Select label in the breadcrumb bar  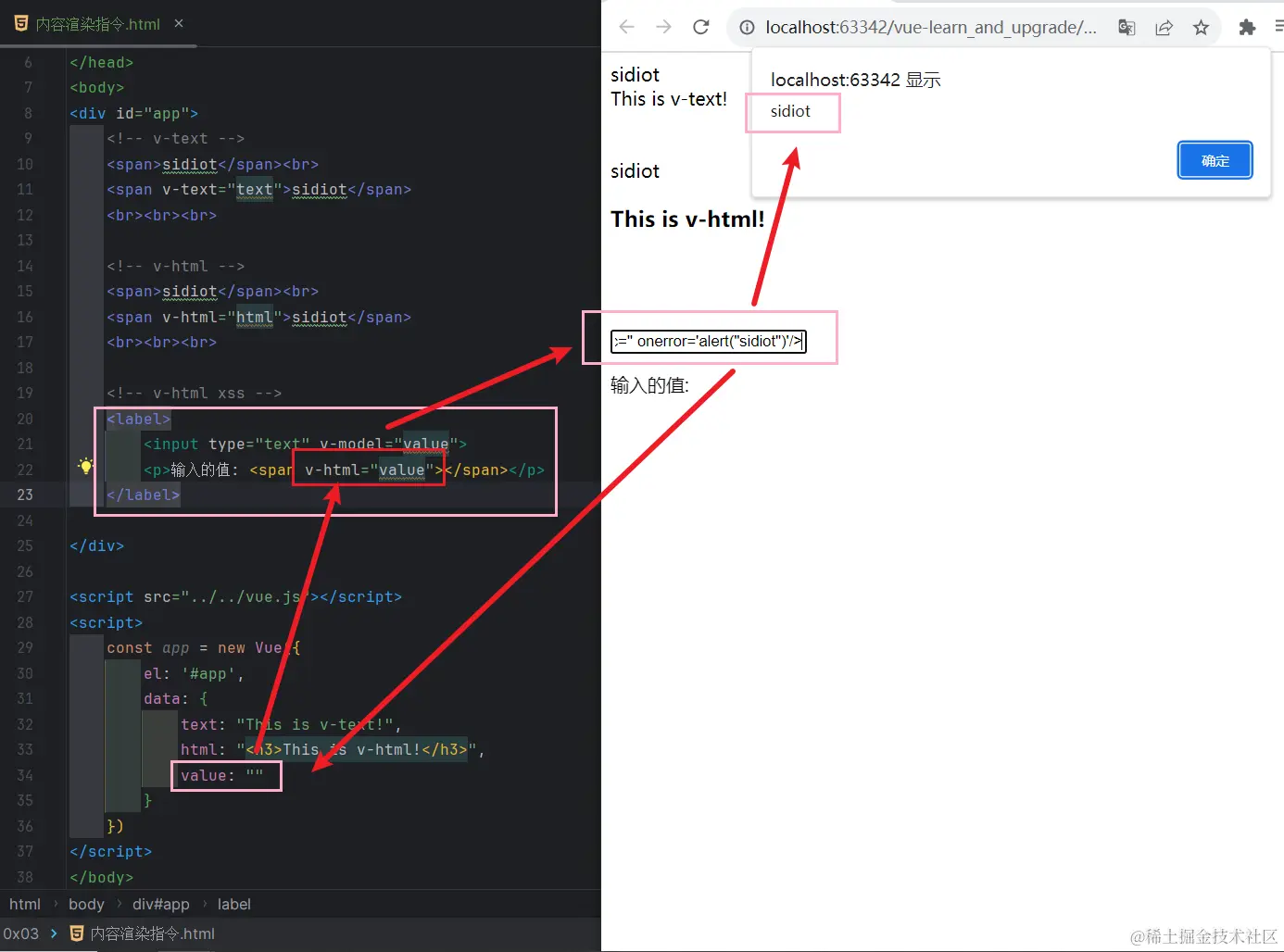pos(233,904)
